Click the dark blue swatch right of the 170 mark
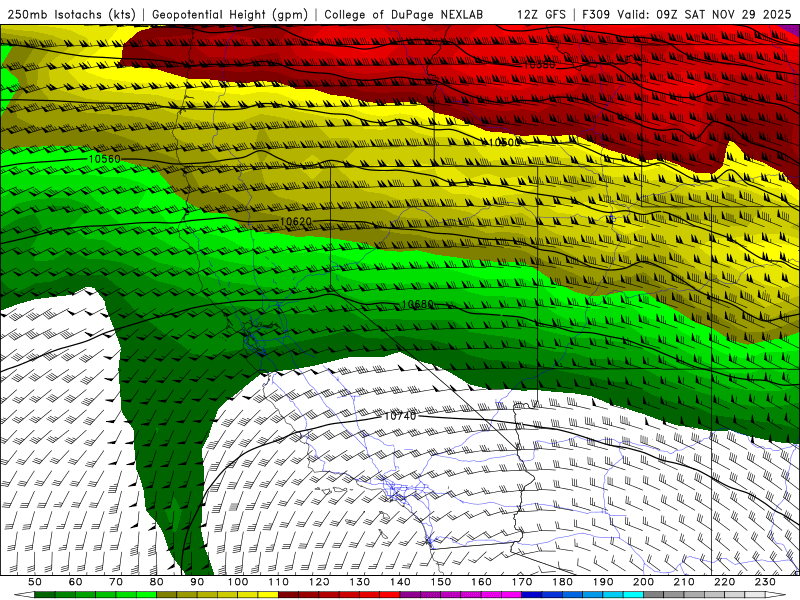Screen dimensions: 800x600 [532, 595]
